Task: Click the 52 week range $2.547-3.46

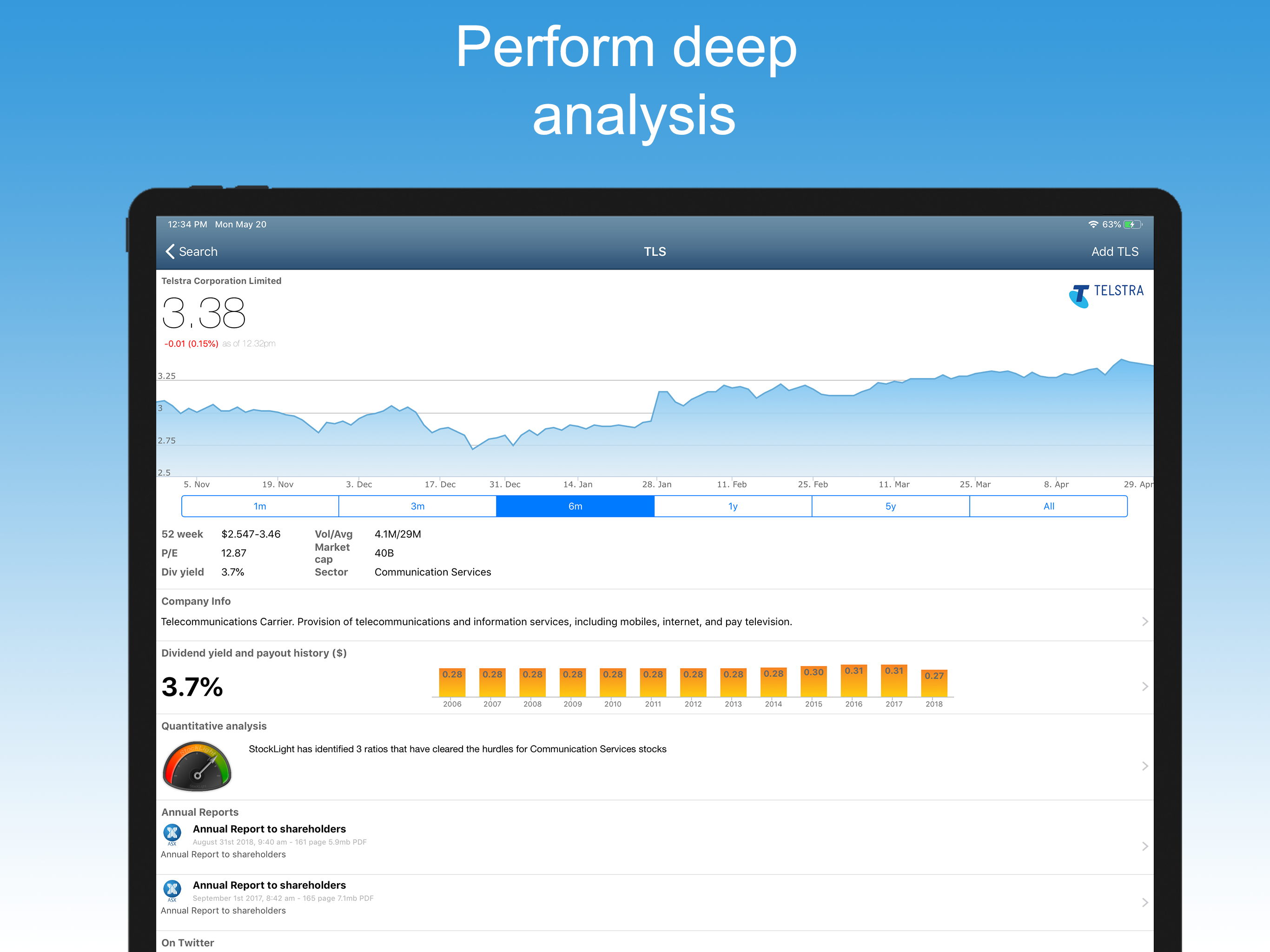Action: coord(251,534)
